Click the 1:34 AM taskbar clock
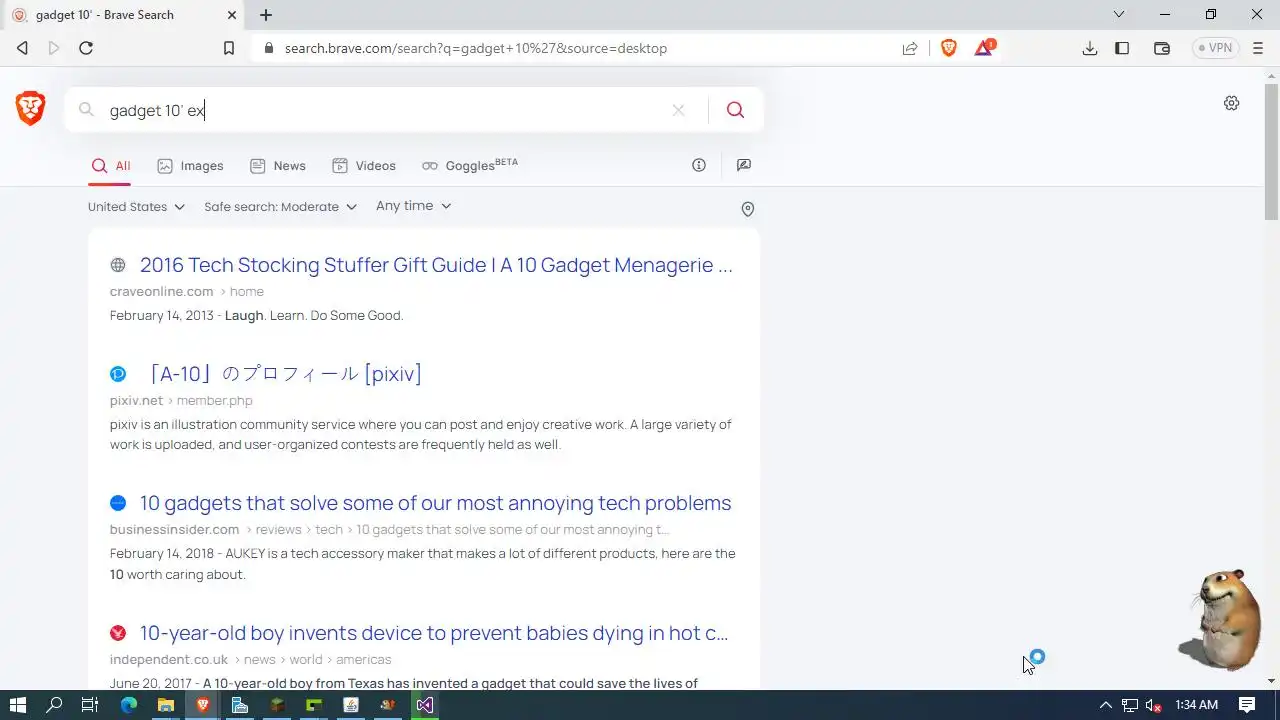 (1196, 705)
